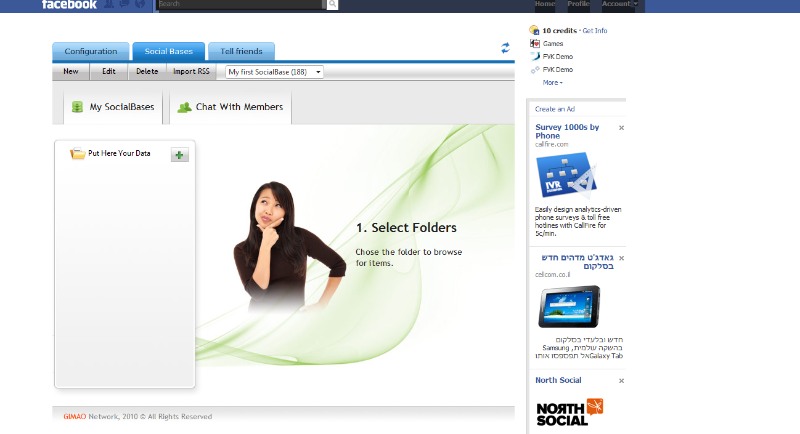Viewport: 800px width, 434px height.
Task: Switch to the Configuration tab
Action: [x=91, y=52]
